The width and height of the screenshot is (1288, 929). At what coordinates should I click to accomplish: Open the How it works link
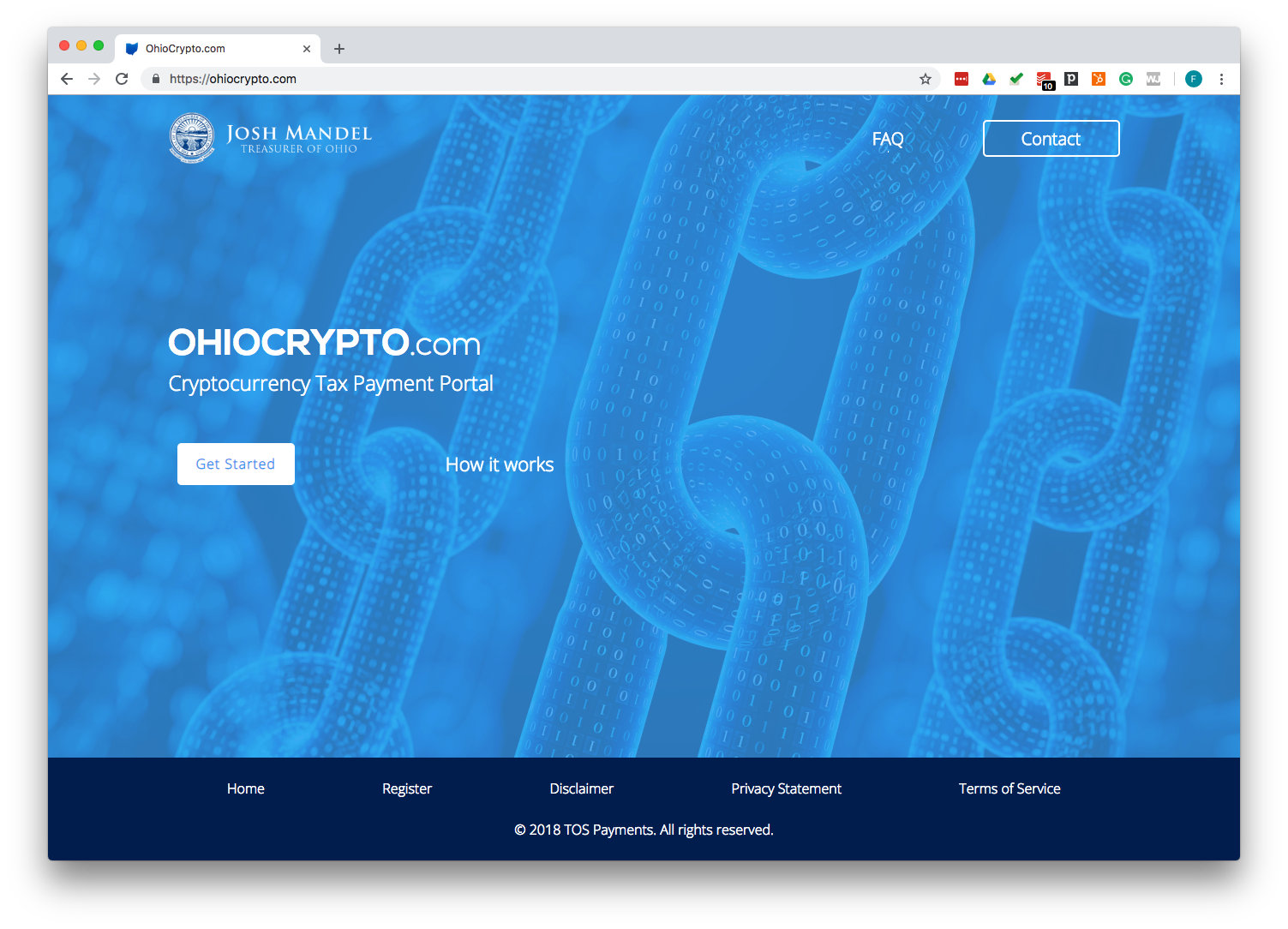pyautogui.click(x=500, y=464)
